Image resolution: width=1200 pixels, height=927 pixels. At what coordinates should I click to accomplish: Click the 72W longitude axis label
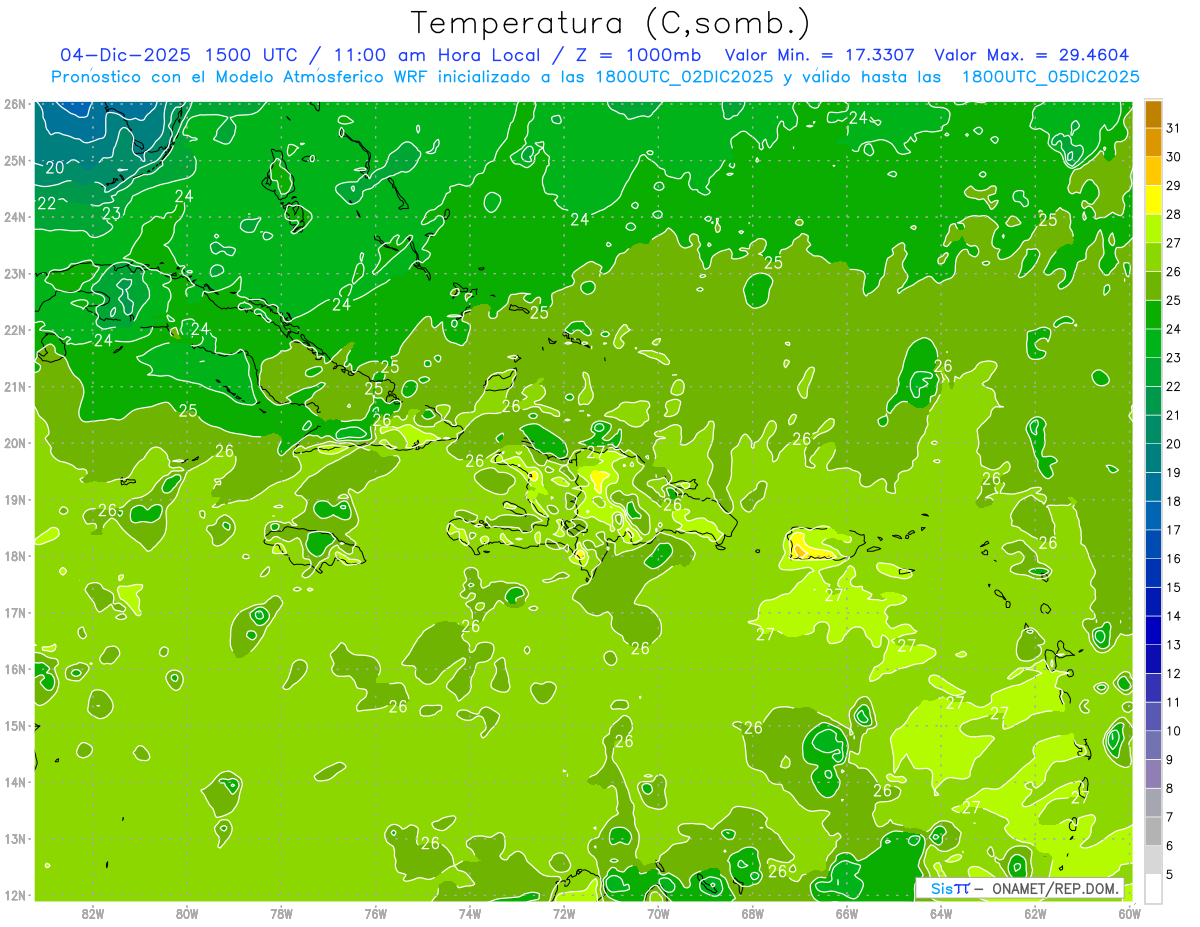point(564,913)
